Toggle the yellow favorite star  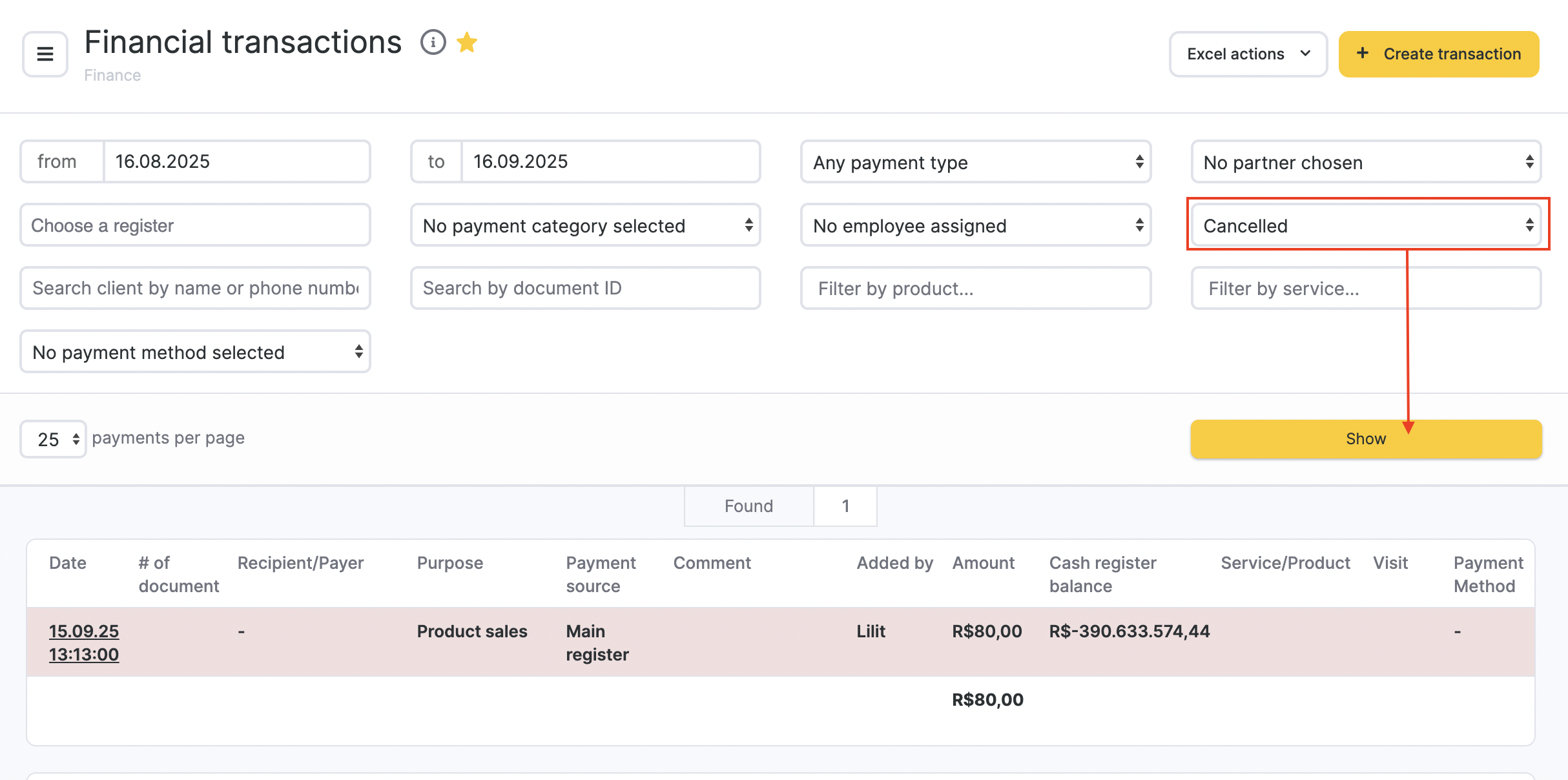[467, 43]
